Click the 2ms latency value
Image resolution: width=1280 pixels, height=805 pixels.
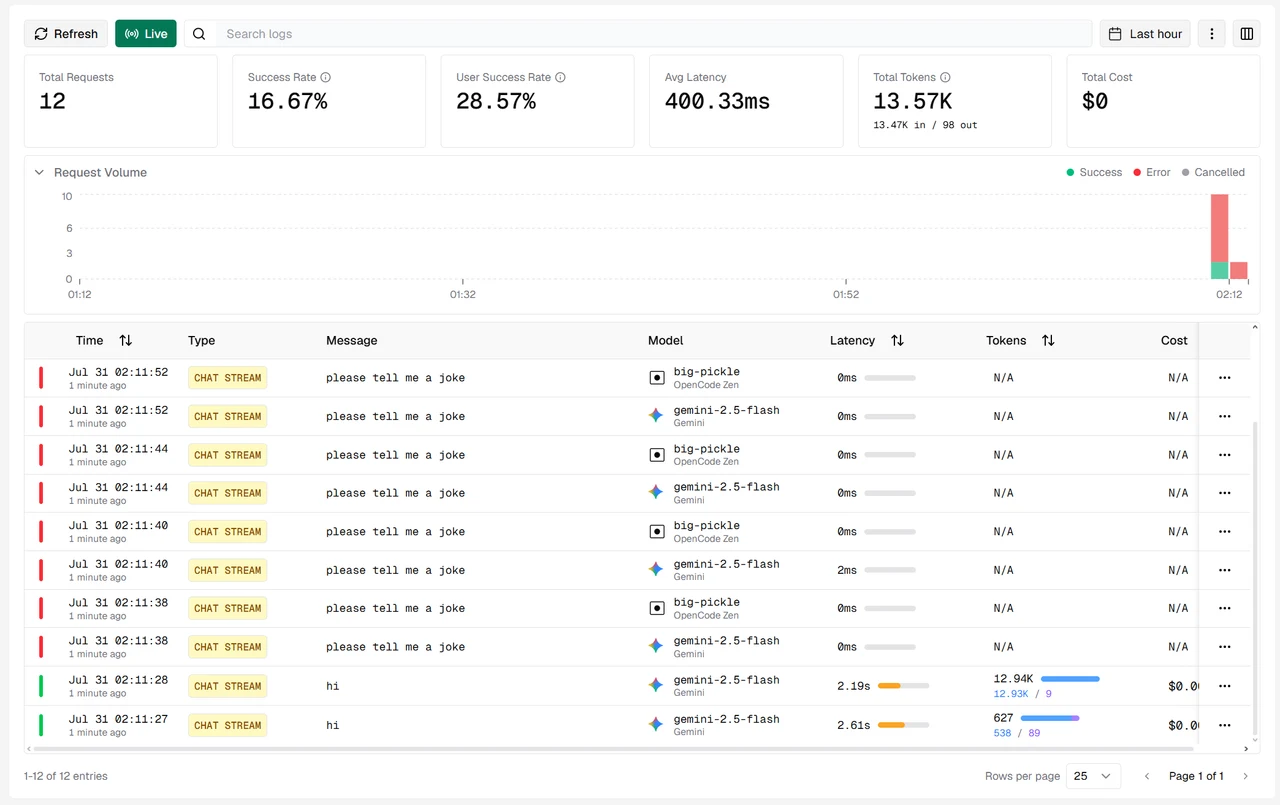[847, 570]
